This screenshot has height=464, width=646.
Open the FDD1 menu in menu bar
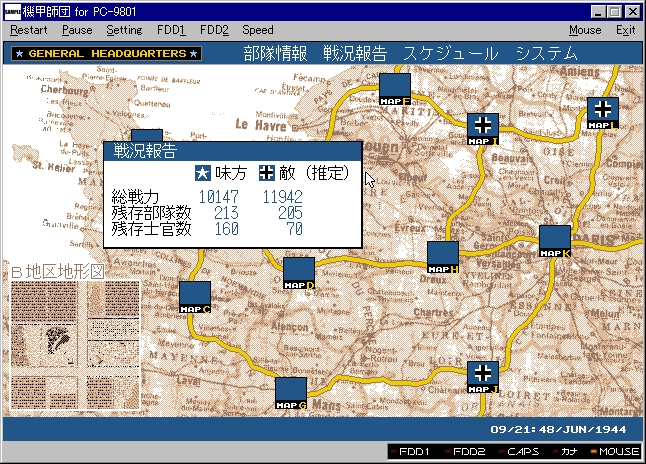[171, 30]
